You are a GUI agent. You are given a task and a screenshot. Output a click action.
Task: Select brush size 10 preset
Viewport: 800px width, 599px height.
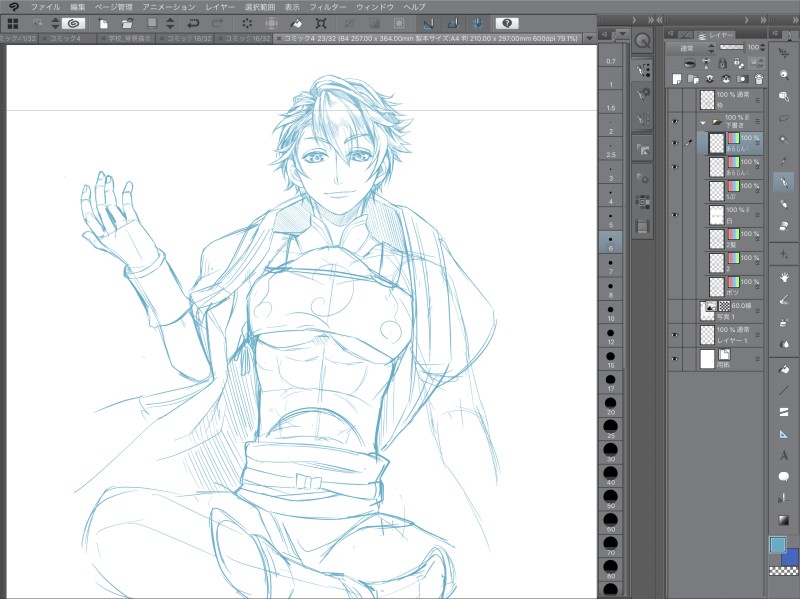click(x=611, y=312)
